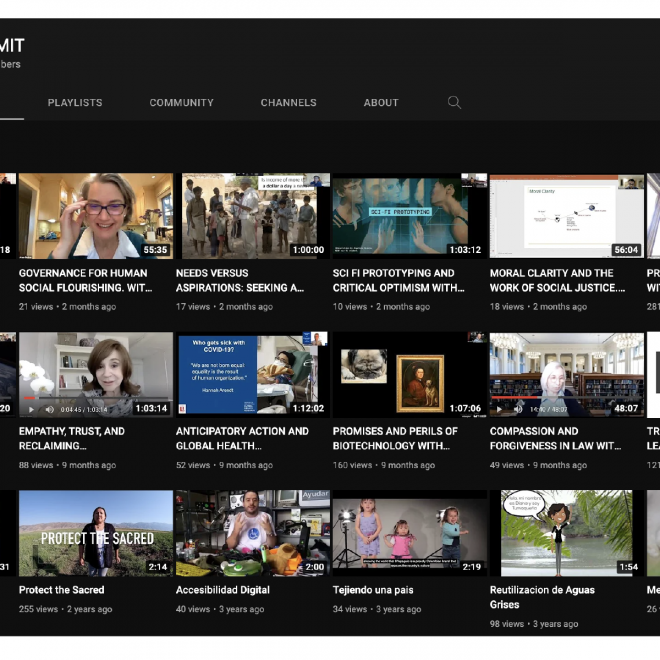This screenshot has height=660, width=660.
Task: Click the channel search magnifier icon
Action: click(x=454, y=102)
